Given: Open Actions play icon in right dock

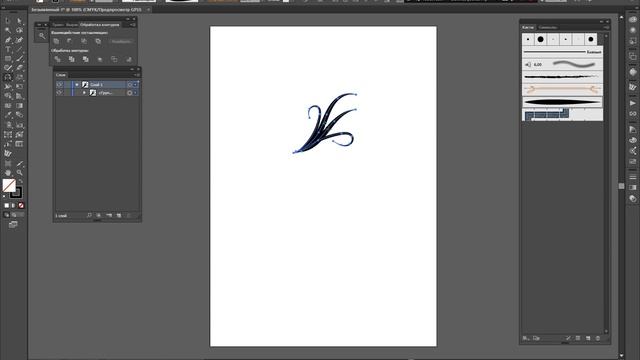Looking at the screenshot, I should click(x=633, y=103).
